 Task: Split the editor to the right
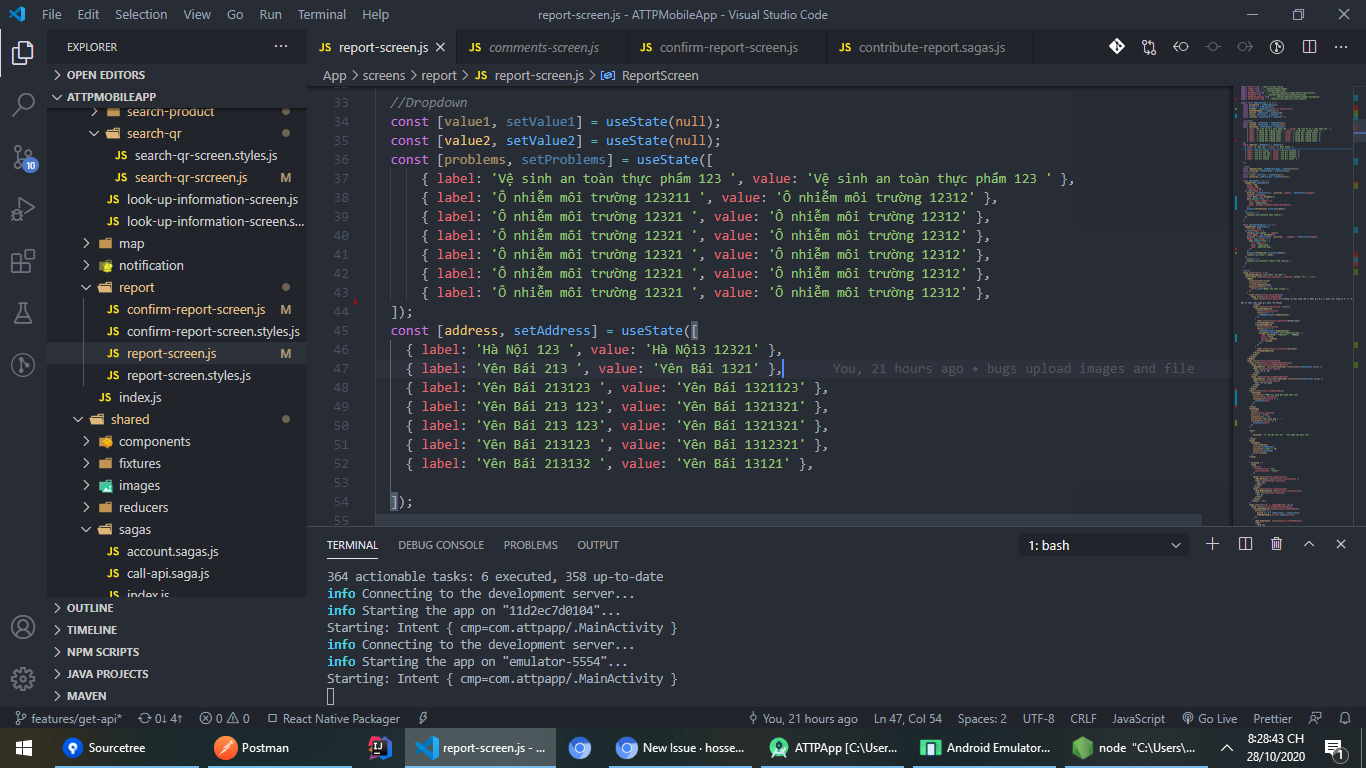pyautogui.click(x=1309, y=47)
